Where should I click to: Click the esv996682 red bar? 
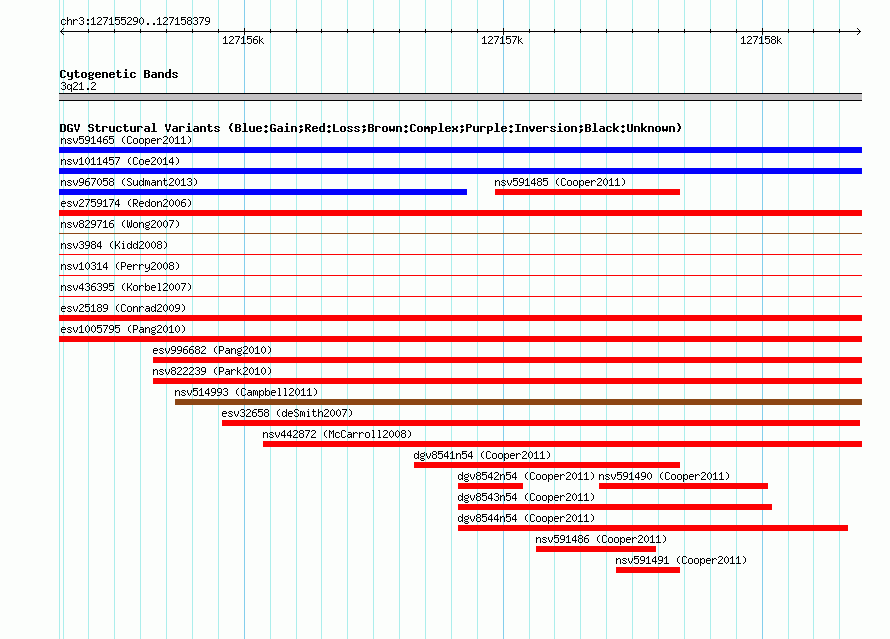(507, 360)
